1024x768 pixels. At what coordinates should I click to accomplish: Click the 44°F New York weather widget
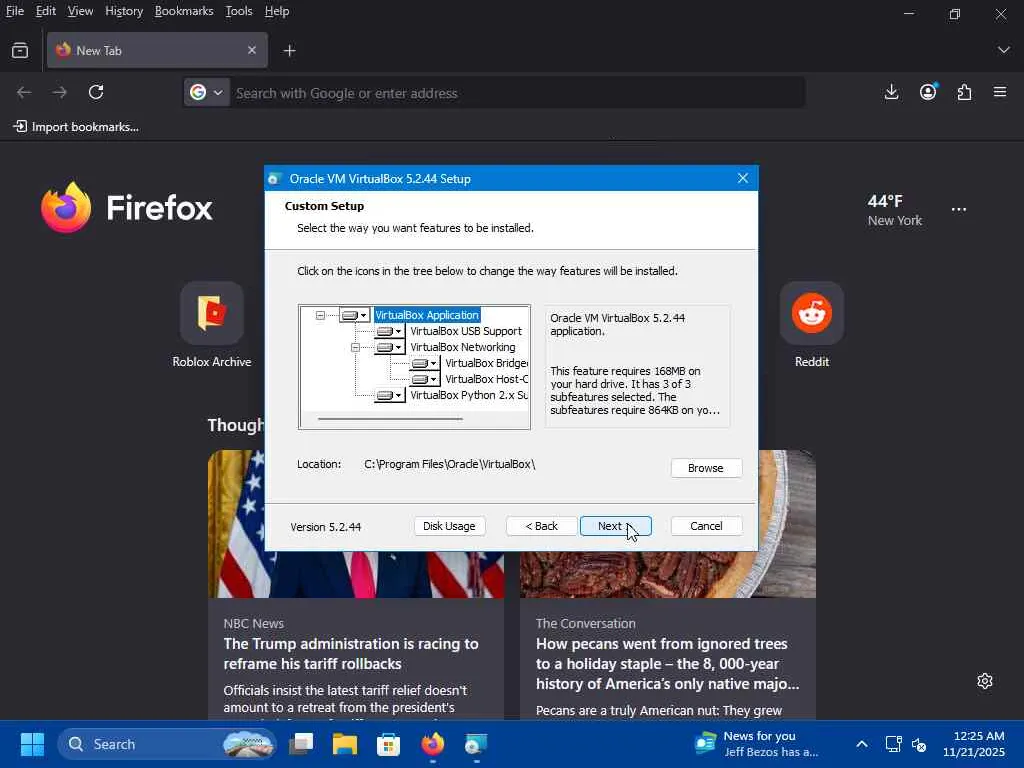click(x=895, y=210)
